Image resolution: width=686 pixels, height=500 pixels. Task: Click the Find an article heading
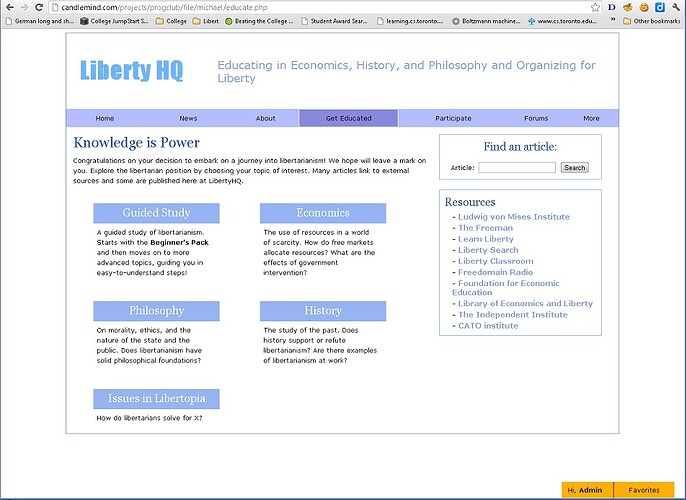(x=520, y=147)
